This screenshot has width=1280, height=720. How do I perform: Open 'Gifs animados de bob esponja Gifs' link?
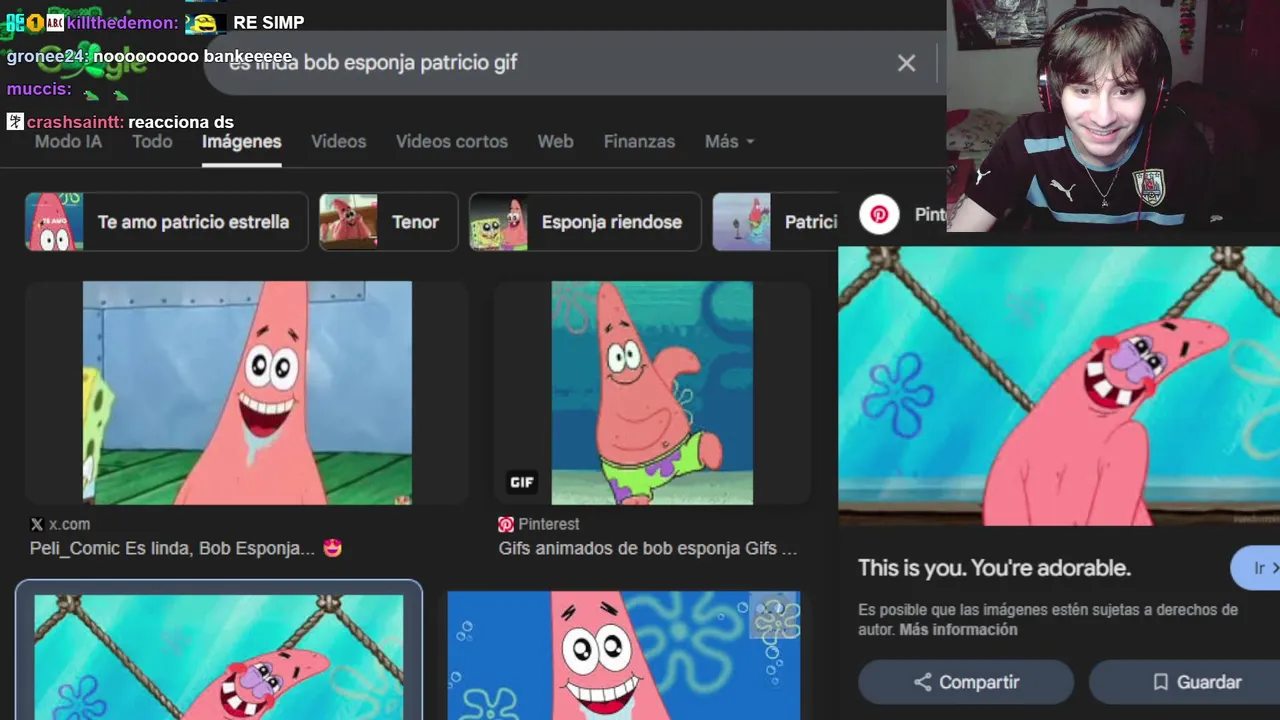tap(648, 548)
